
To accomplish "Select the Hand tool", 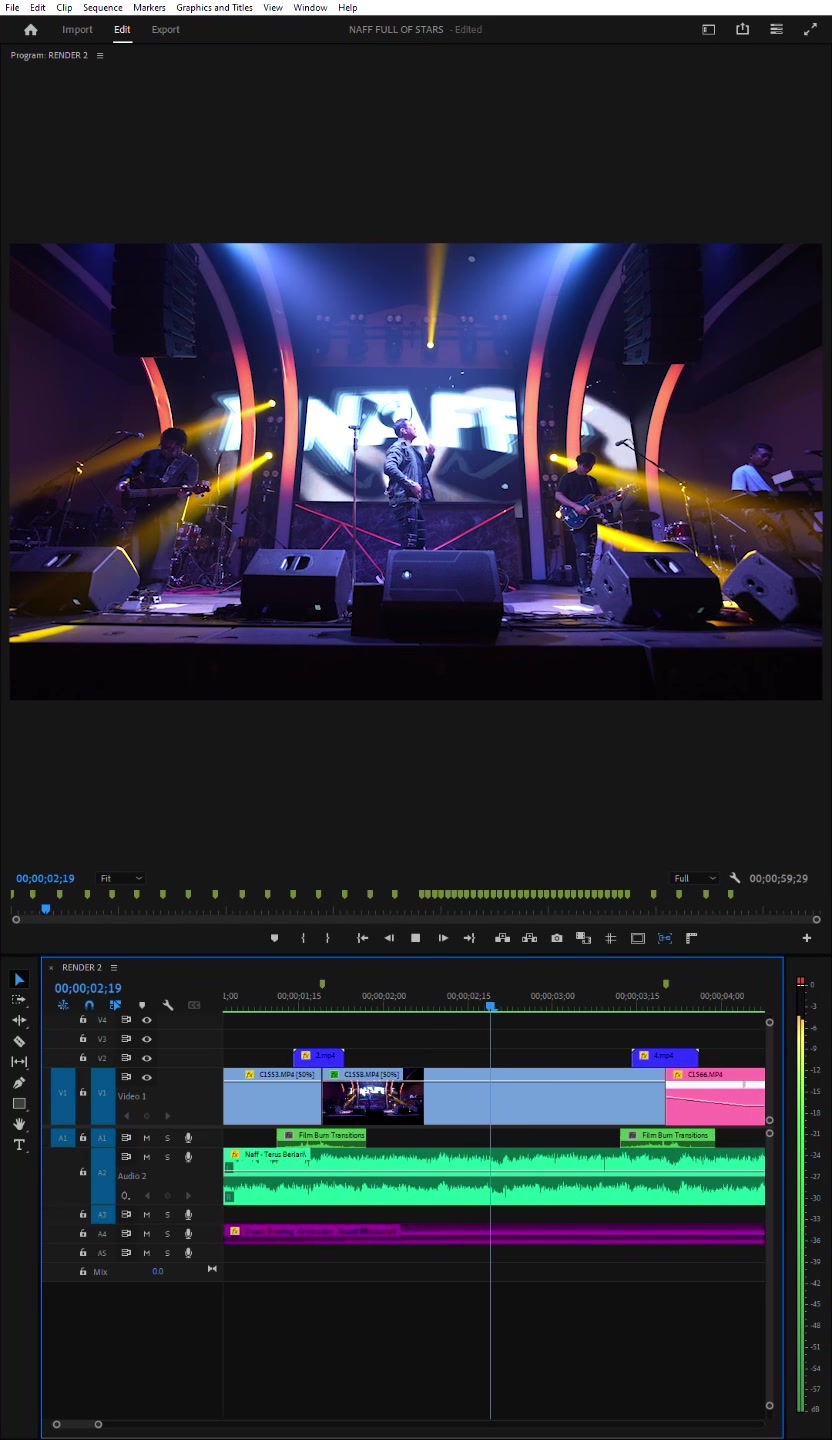I will pyautogui.click(x=19, y=1125).
